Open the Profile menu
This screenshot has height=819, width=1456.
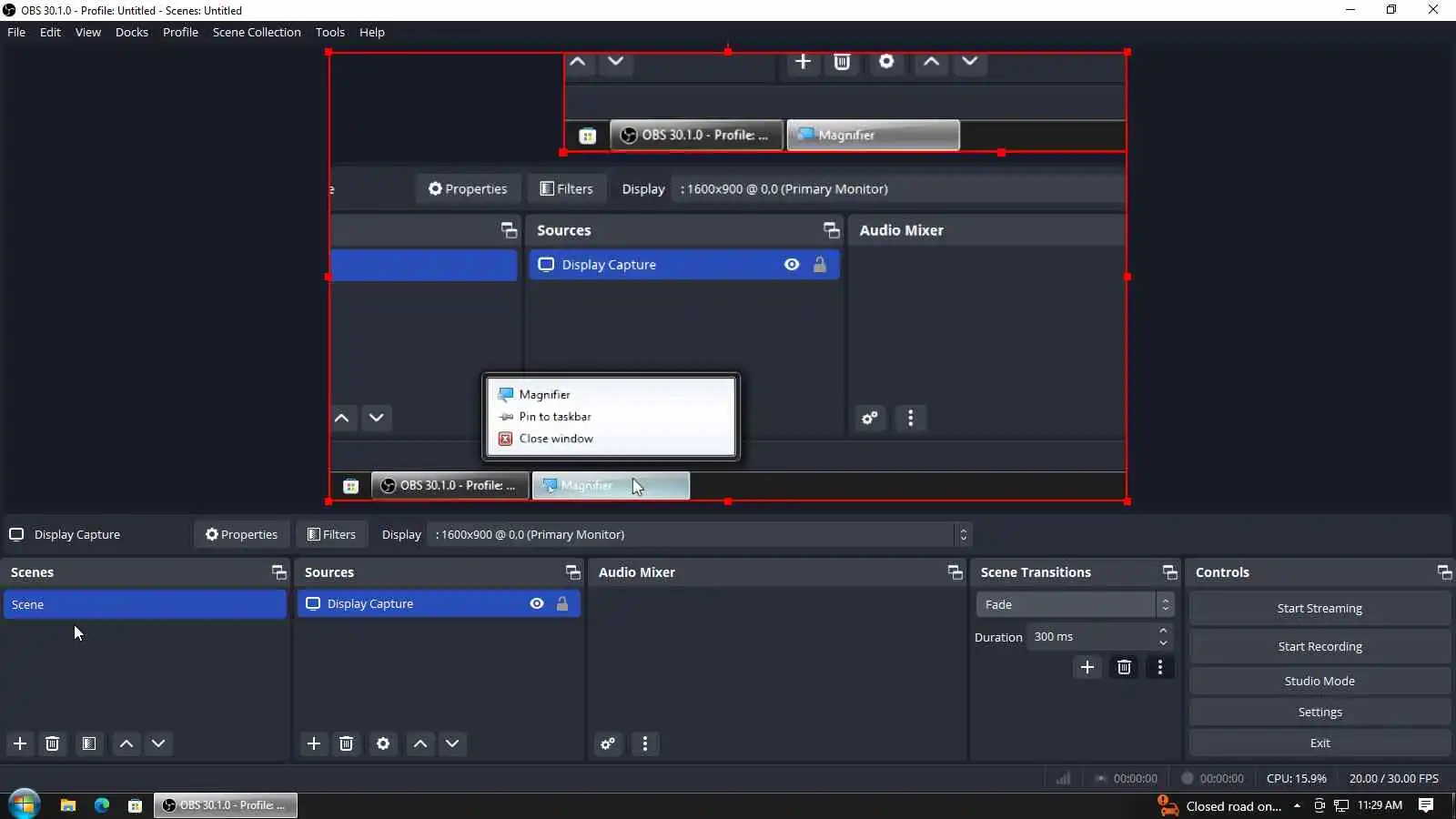[180, 32]
